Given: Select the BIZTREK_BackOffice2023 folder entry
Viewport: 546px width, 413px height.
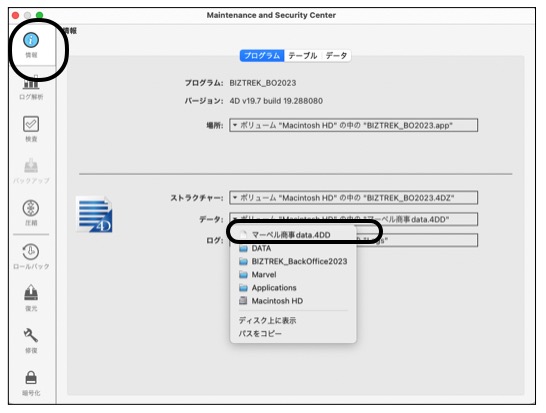Looking at the screenshot, I should pos(293,262).
